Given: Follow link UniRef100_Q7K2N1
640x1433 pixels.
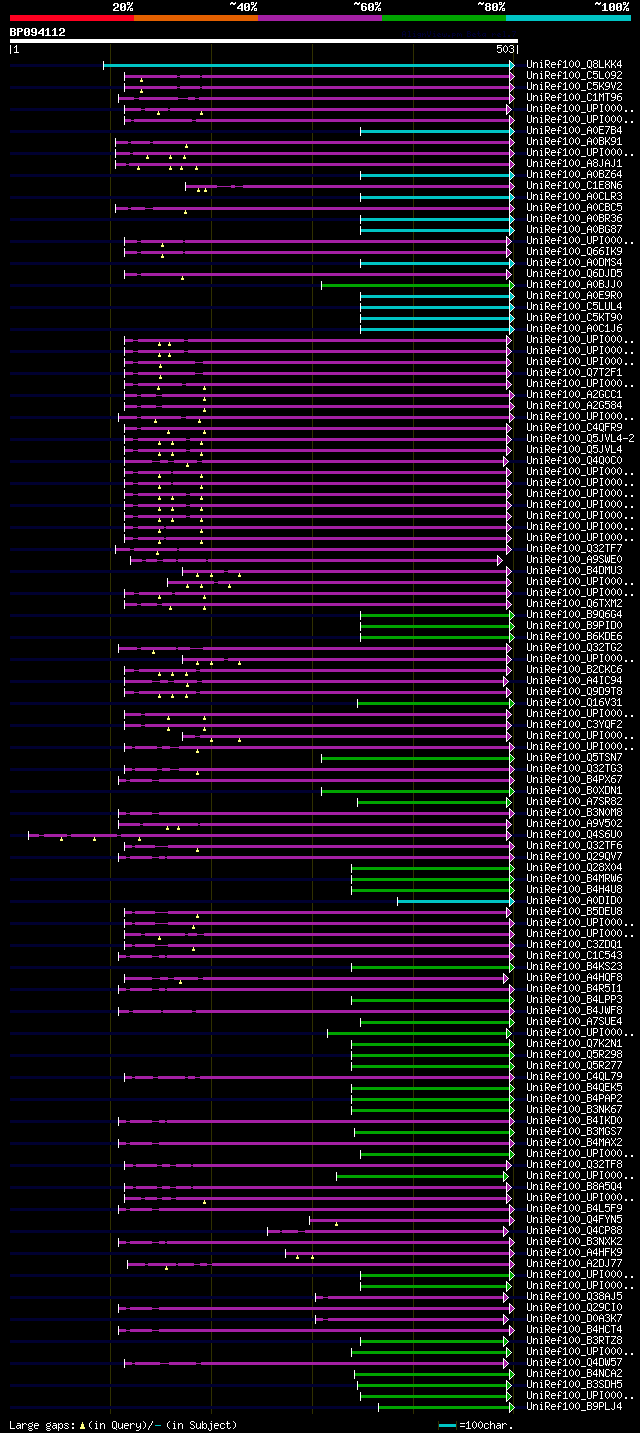Looking at the screenshot, I should click(x=576, y=1044).
